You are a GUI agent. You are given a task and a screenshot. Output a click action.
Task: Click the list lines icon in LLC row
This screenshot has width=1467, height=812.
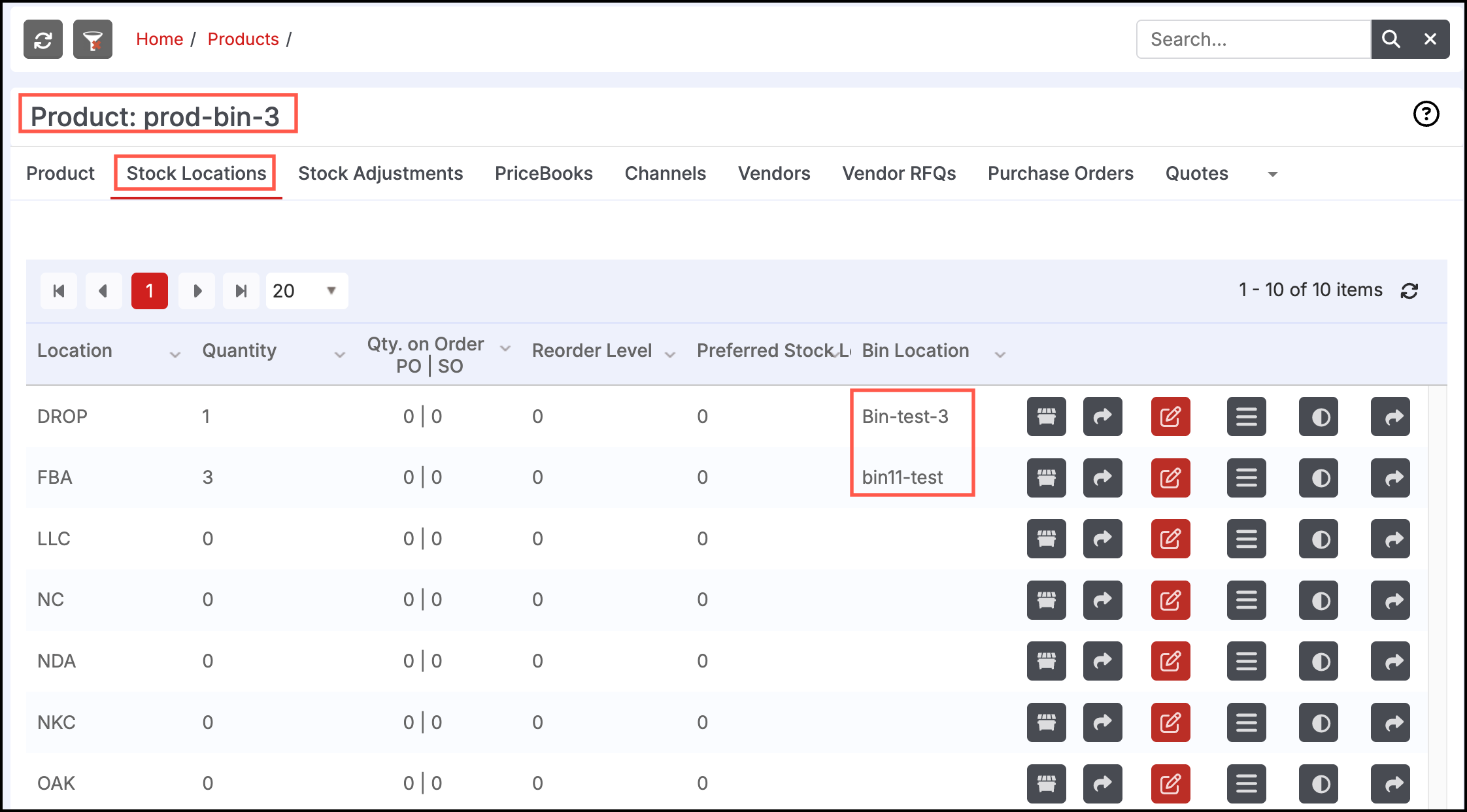[1247, 539]
